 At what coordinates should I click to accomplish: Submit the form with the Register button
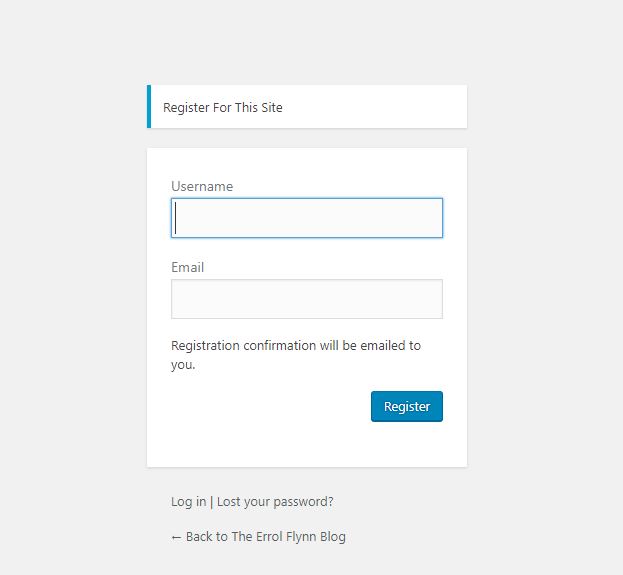[x=407, y=406]
